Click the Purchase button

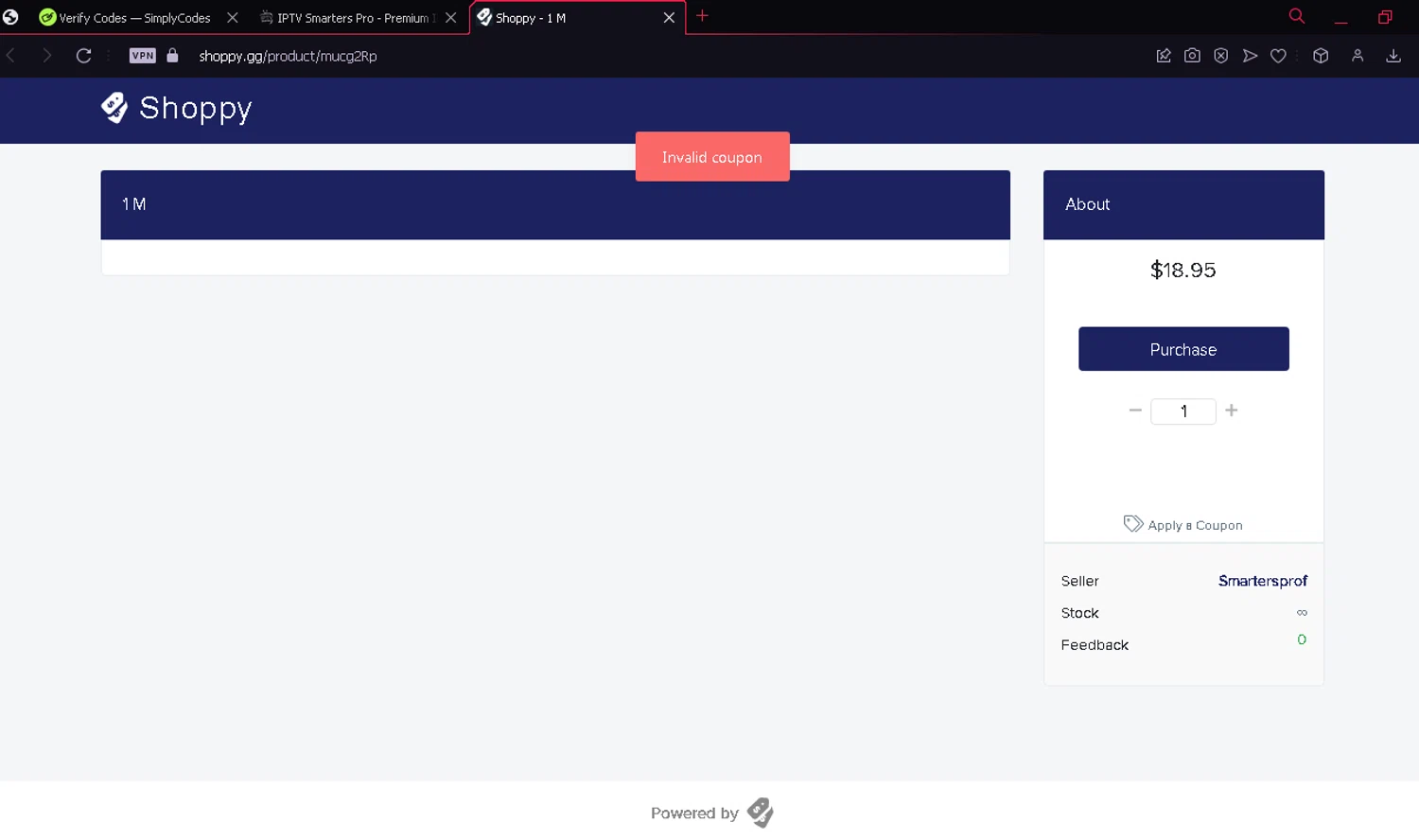click(x=1183, y=349)
